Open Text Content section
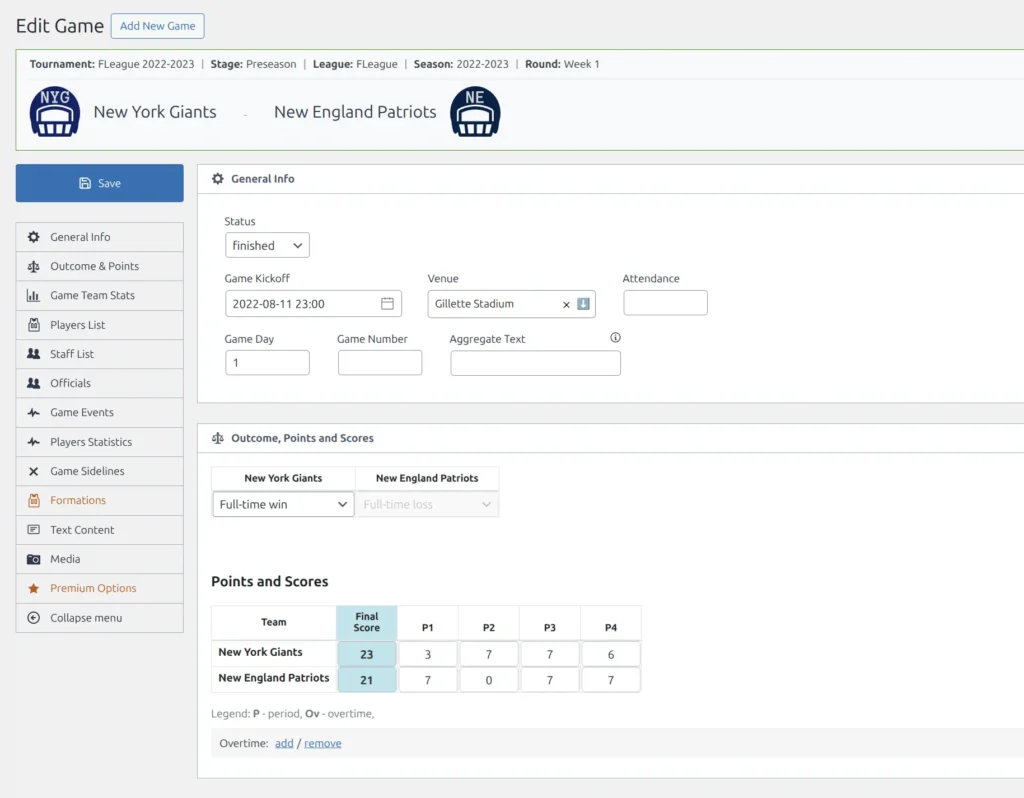1024x798 pixels. point(99,530)
